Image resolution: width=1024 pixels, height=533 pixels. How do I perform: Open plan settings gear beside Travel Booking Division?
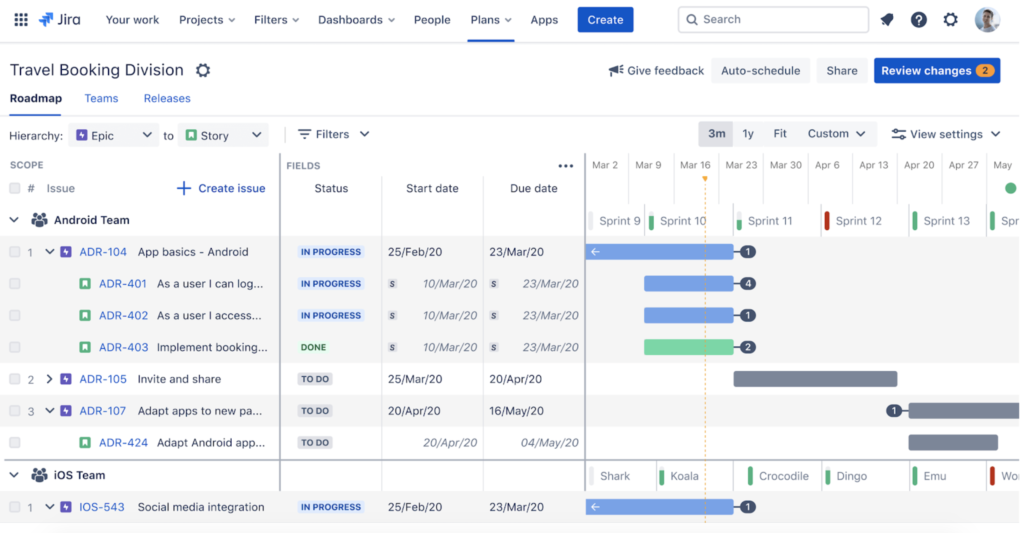click(x=203, y=70)
